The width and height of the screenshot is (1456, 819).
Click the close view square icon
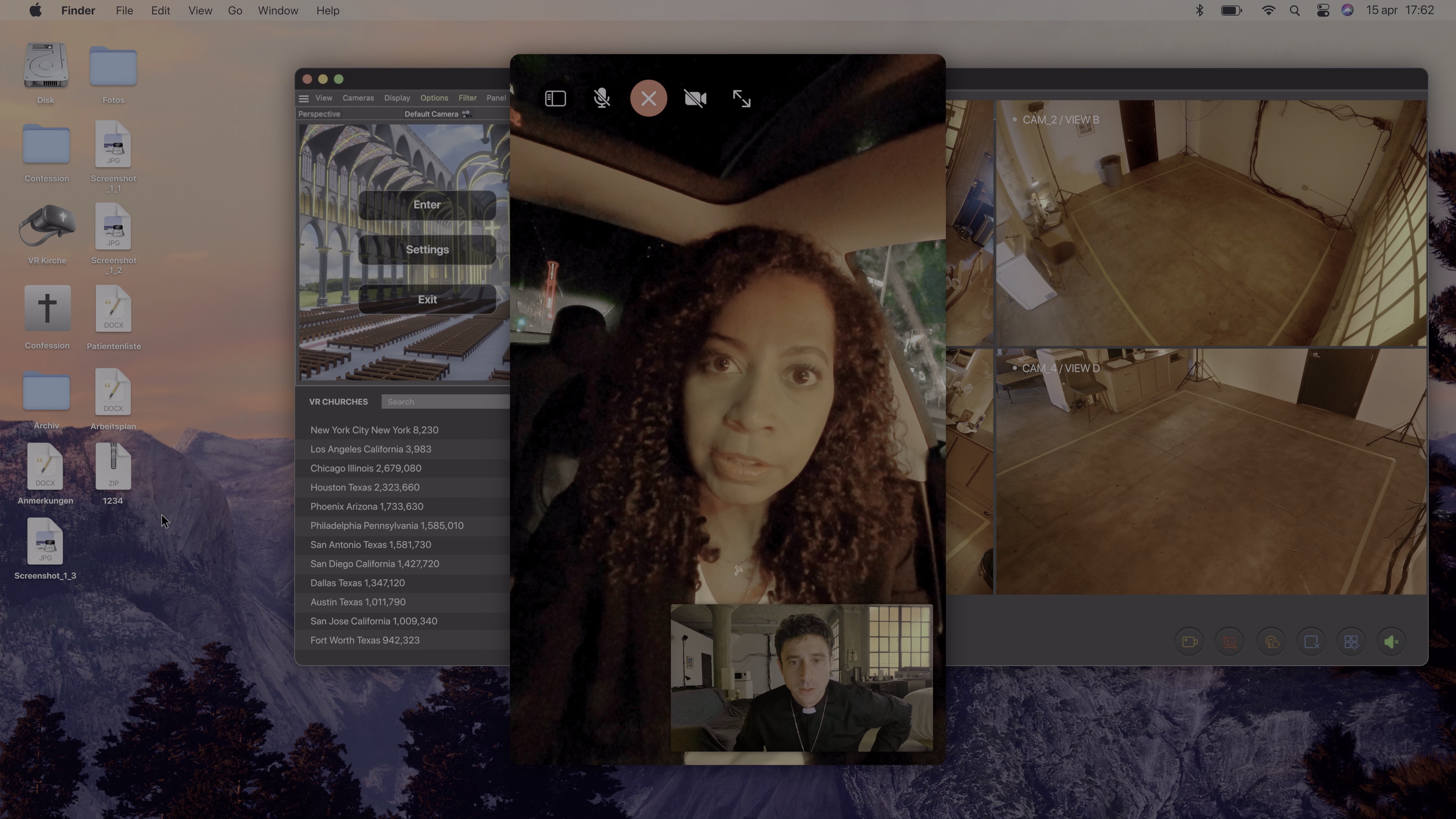tap(1311, 642)
